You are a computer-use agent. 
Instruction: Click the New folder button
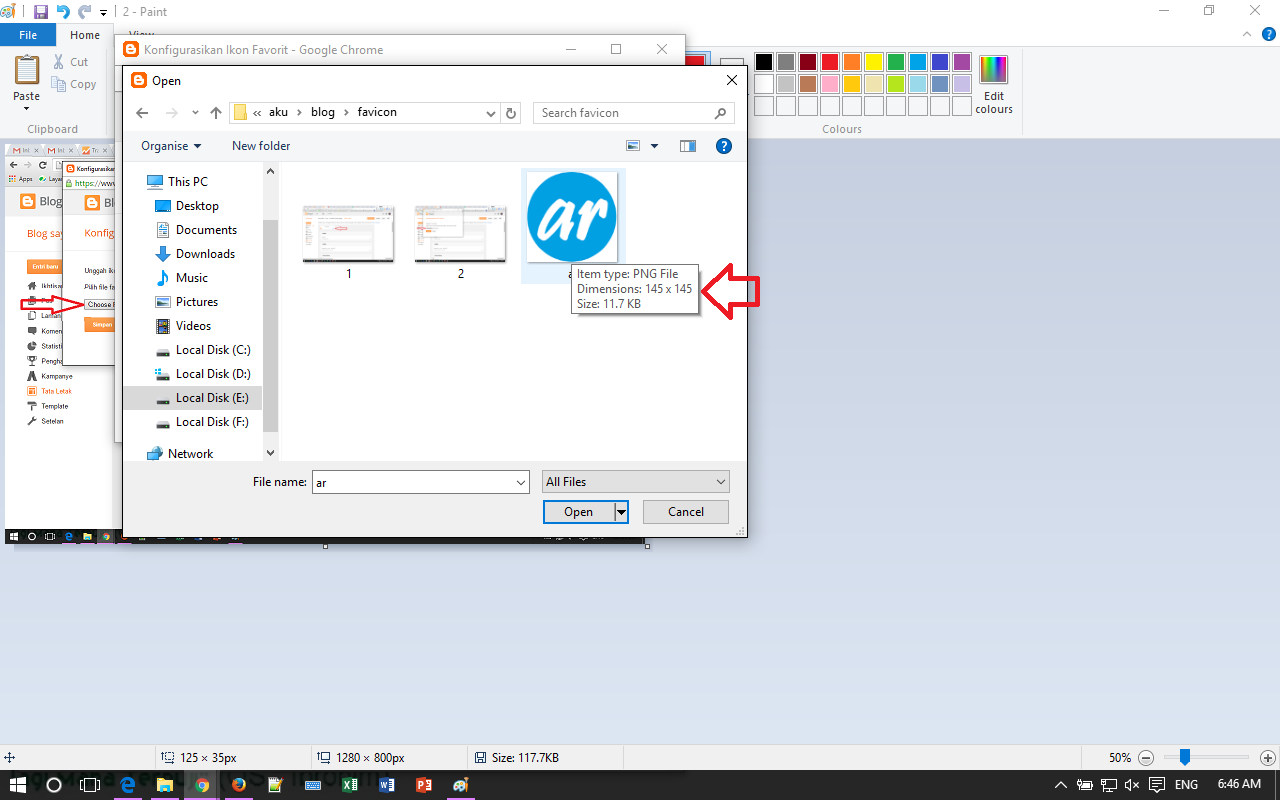(x=261, y=146)
